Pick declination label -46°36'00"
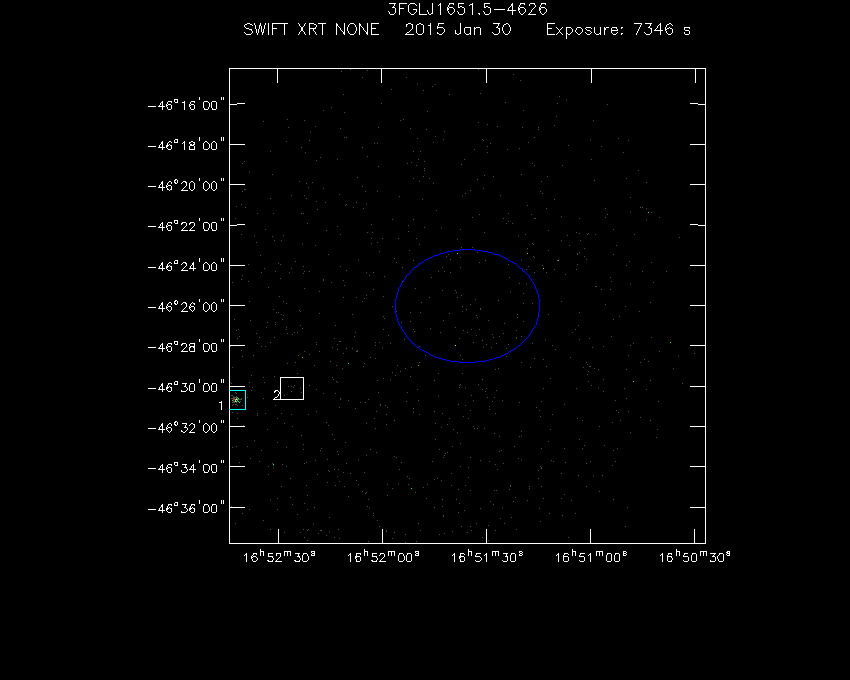The width and height of the screenshot is (850, 680). 186,508
